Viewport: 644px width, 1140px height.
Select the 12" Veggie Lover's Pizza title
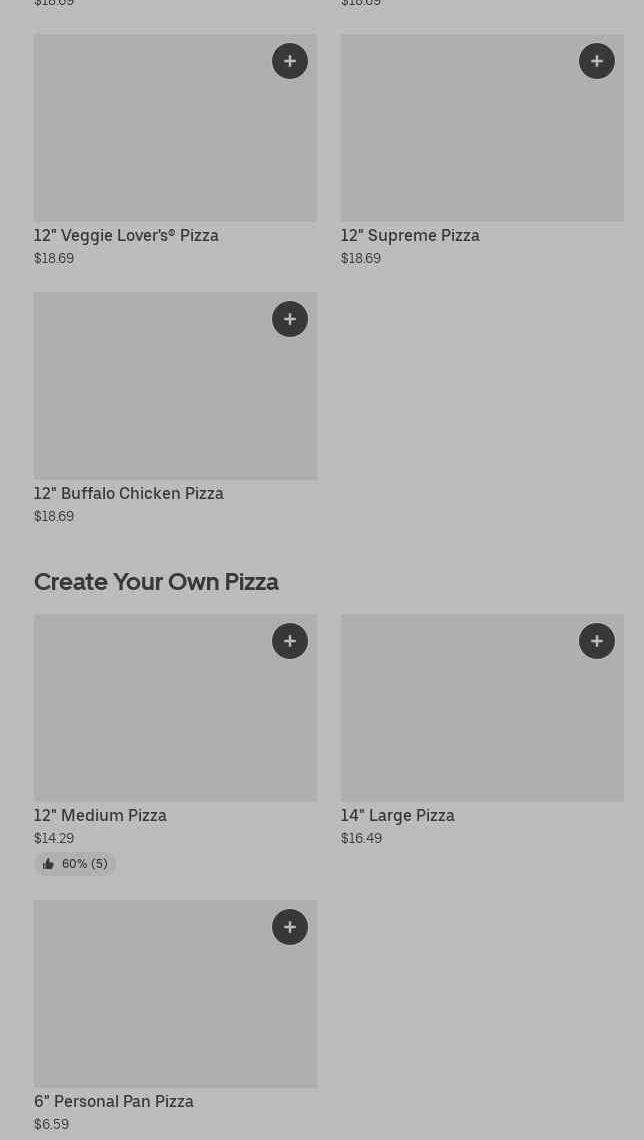pos(126,236)
